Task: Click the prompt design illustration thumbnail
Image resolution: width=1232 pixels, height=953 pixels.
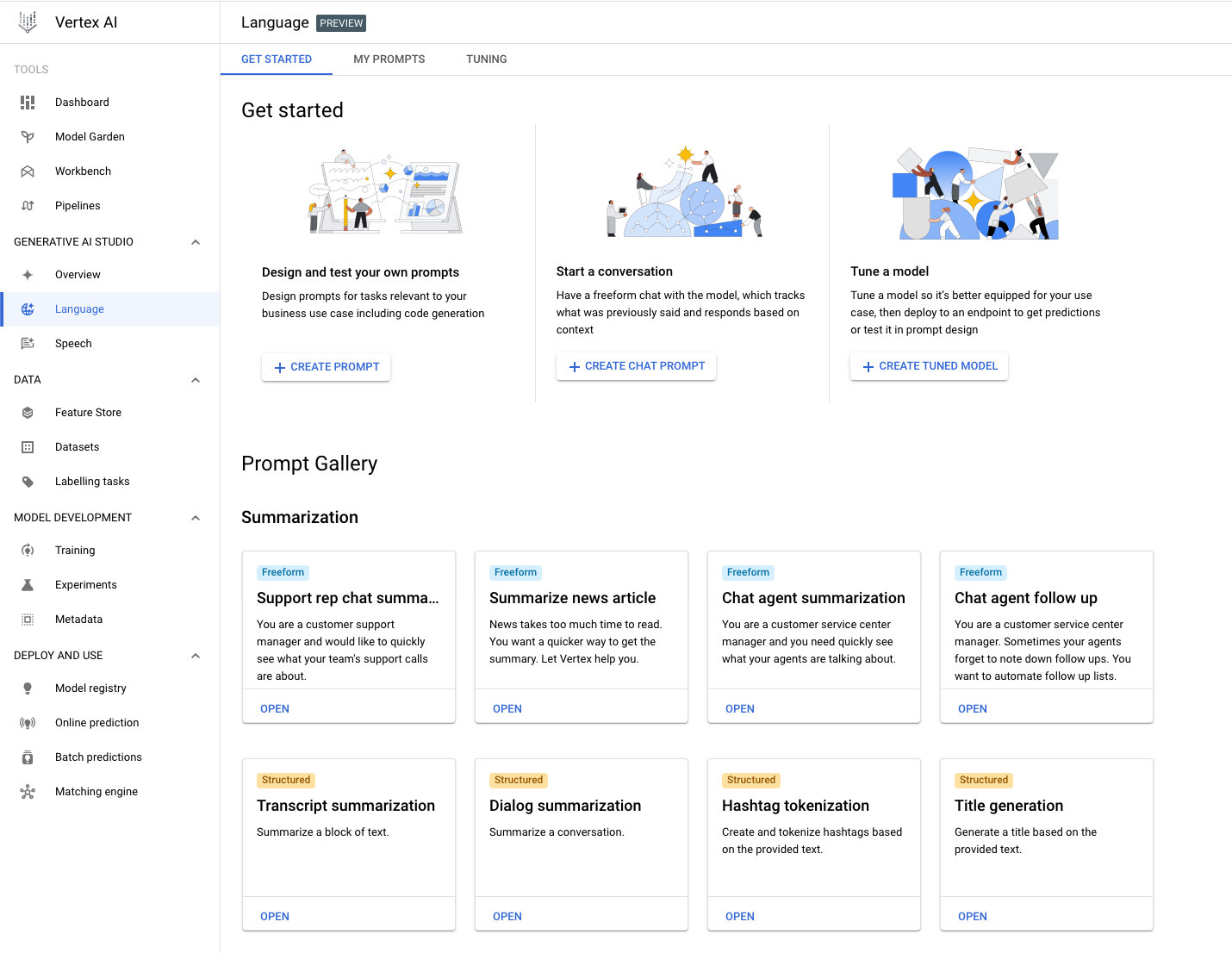Action: click(385, 192)
